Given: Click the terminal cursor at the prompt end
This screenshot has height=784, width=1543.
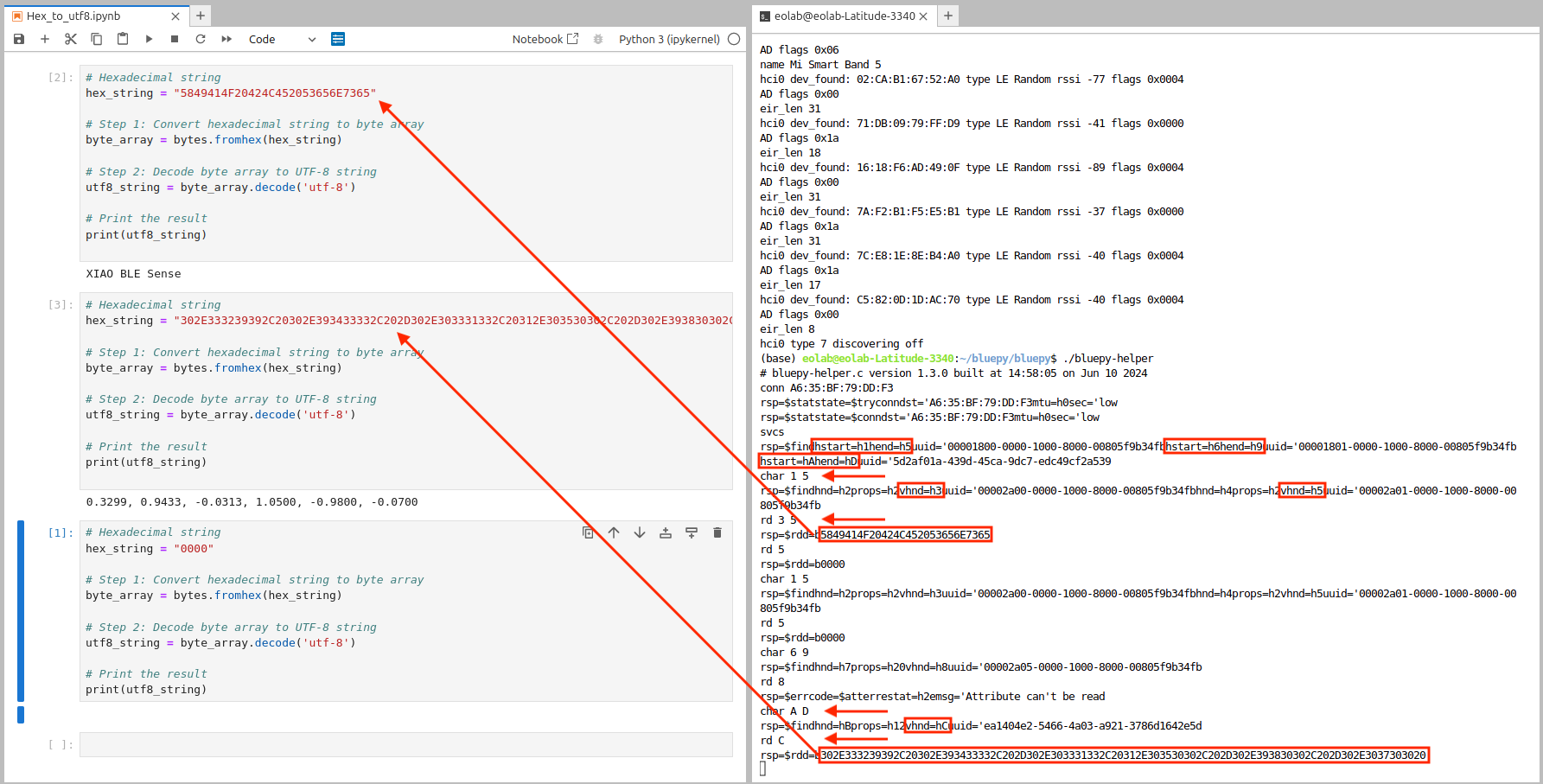Looking at the screenshot, I should pyautogui.click(x=762, y=769).
